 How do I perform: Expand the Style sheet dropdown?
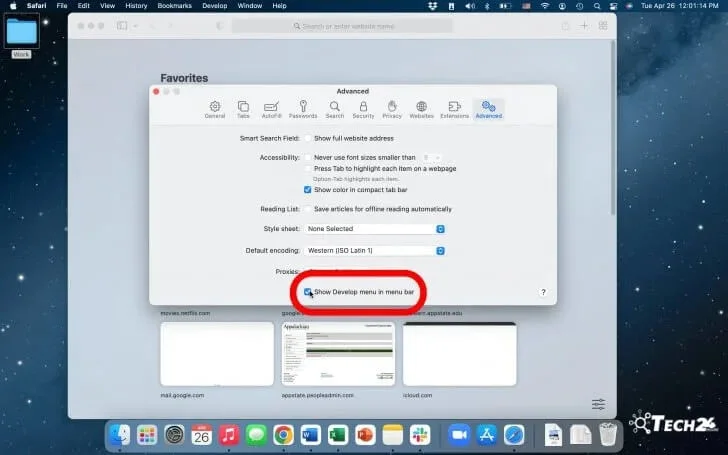(x=375, y=229)
